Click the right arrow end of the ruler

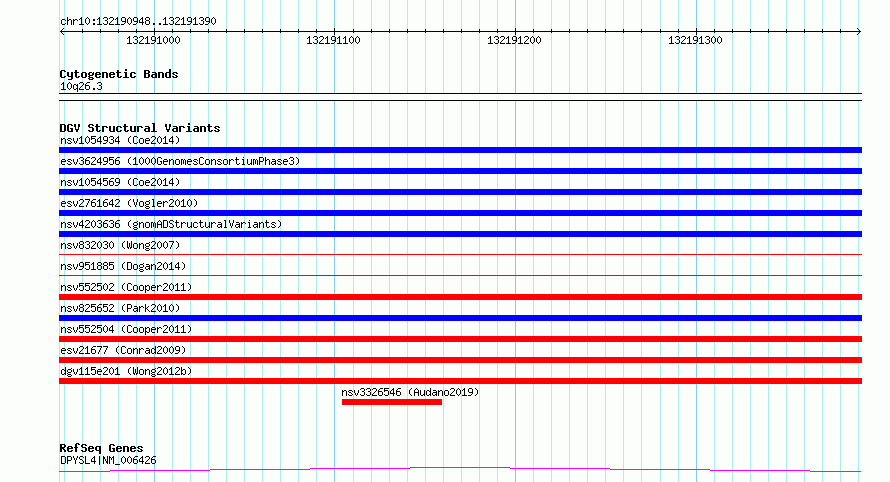point(858,32)
